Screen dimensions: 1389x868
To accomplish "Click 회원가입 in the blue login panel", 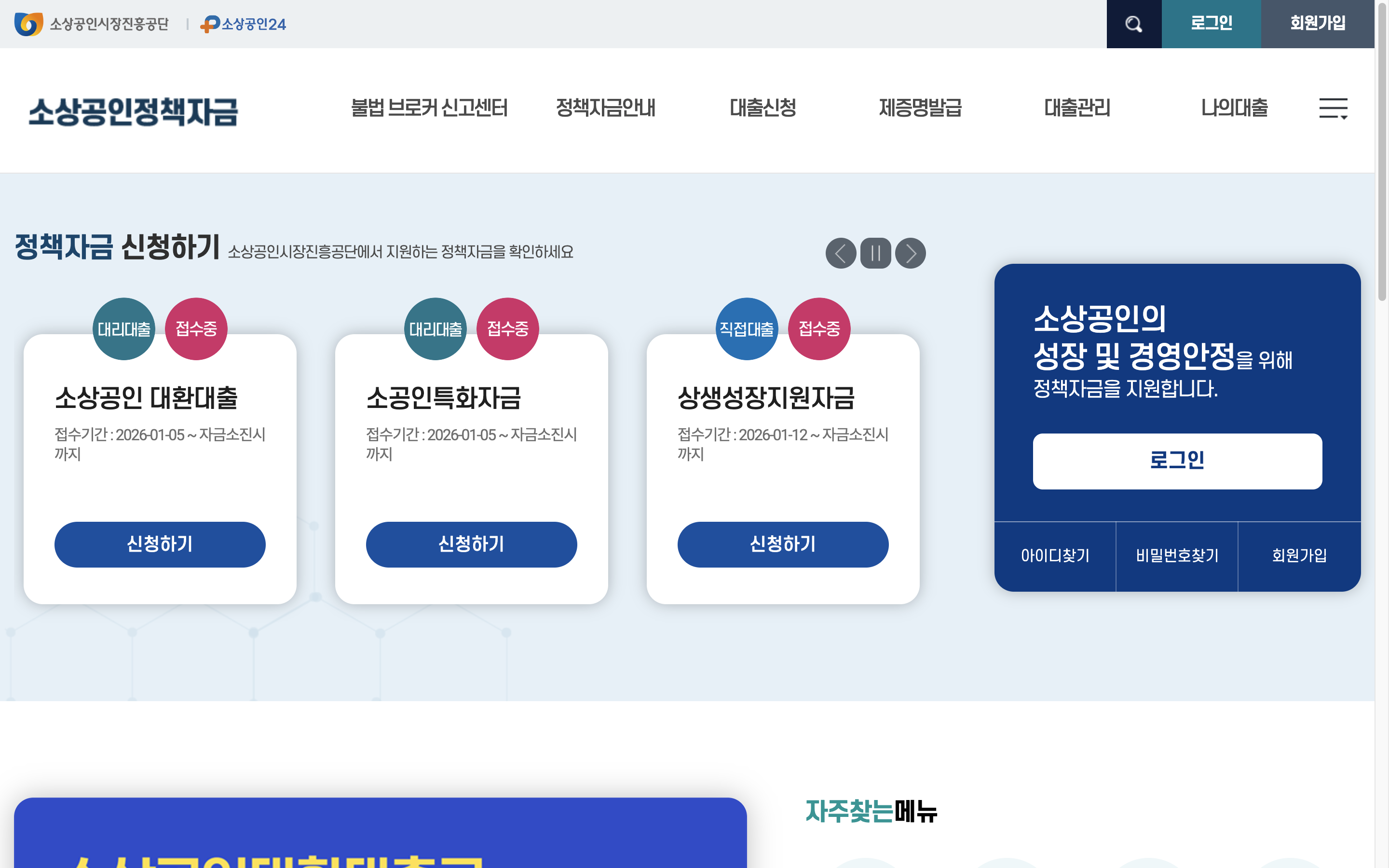I will tap(1299, 556).
